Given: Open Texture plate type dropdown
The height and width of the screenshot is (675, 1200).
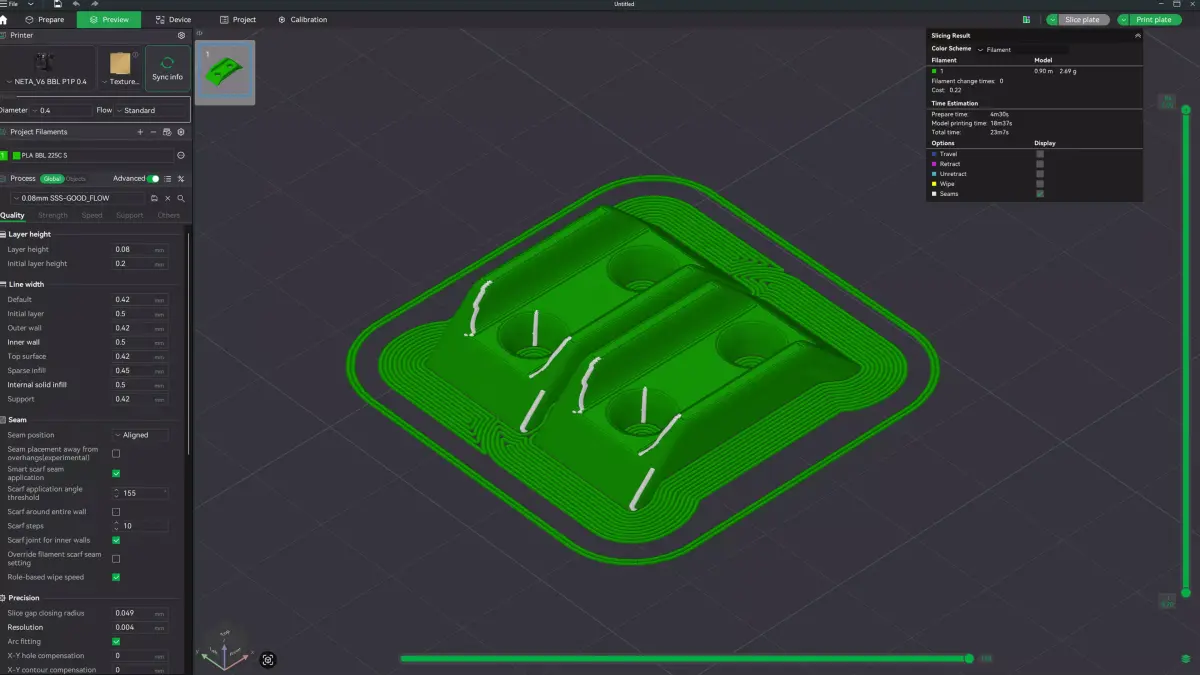Looking at the screenshot, I should [121, 82].
